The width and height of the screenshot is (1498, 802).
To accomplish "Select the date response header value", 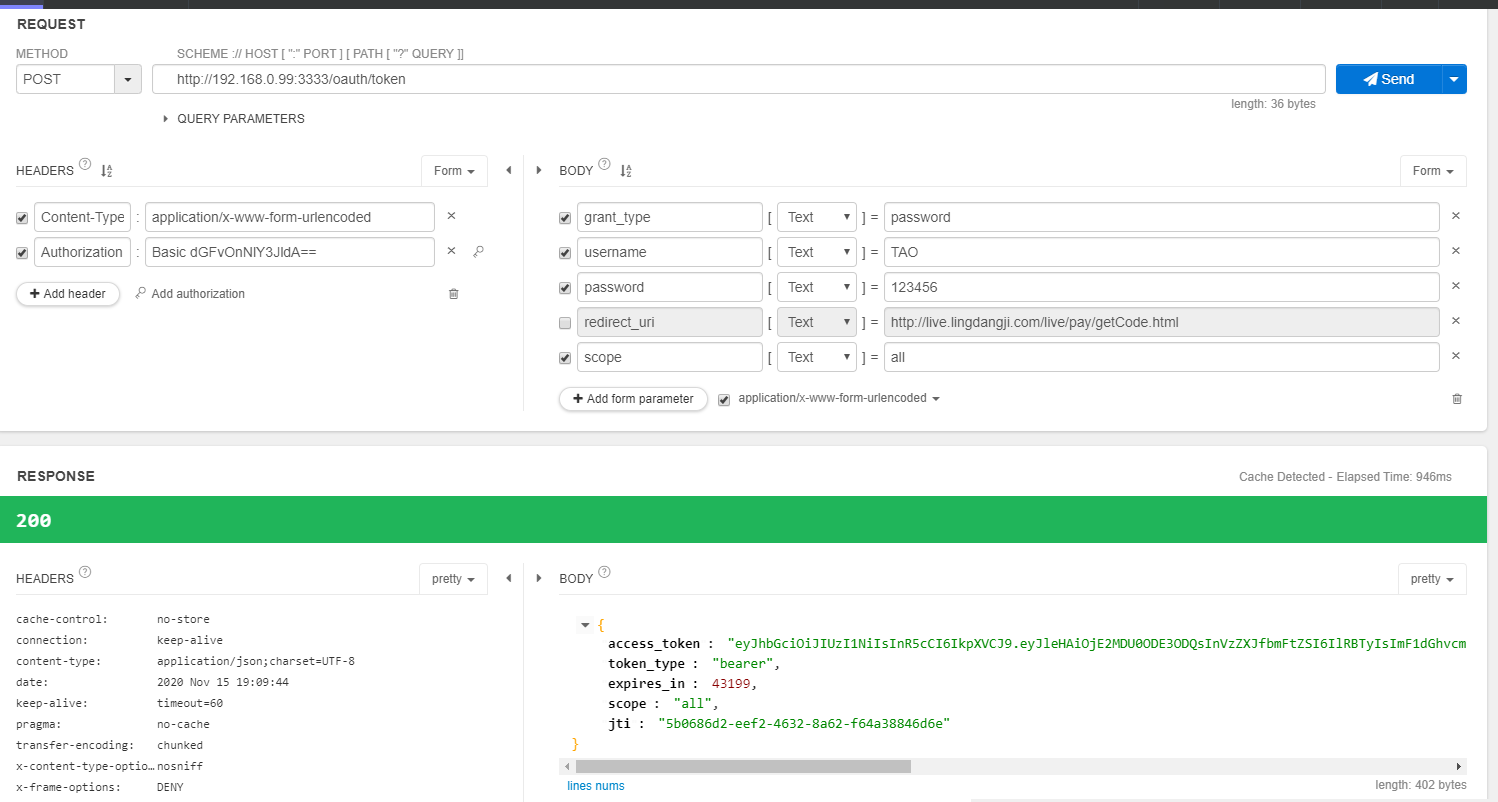I will click(225, 682).
